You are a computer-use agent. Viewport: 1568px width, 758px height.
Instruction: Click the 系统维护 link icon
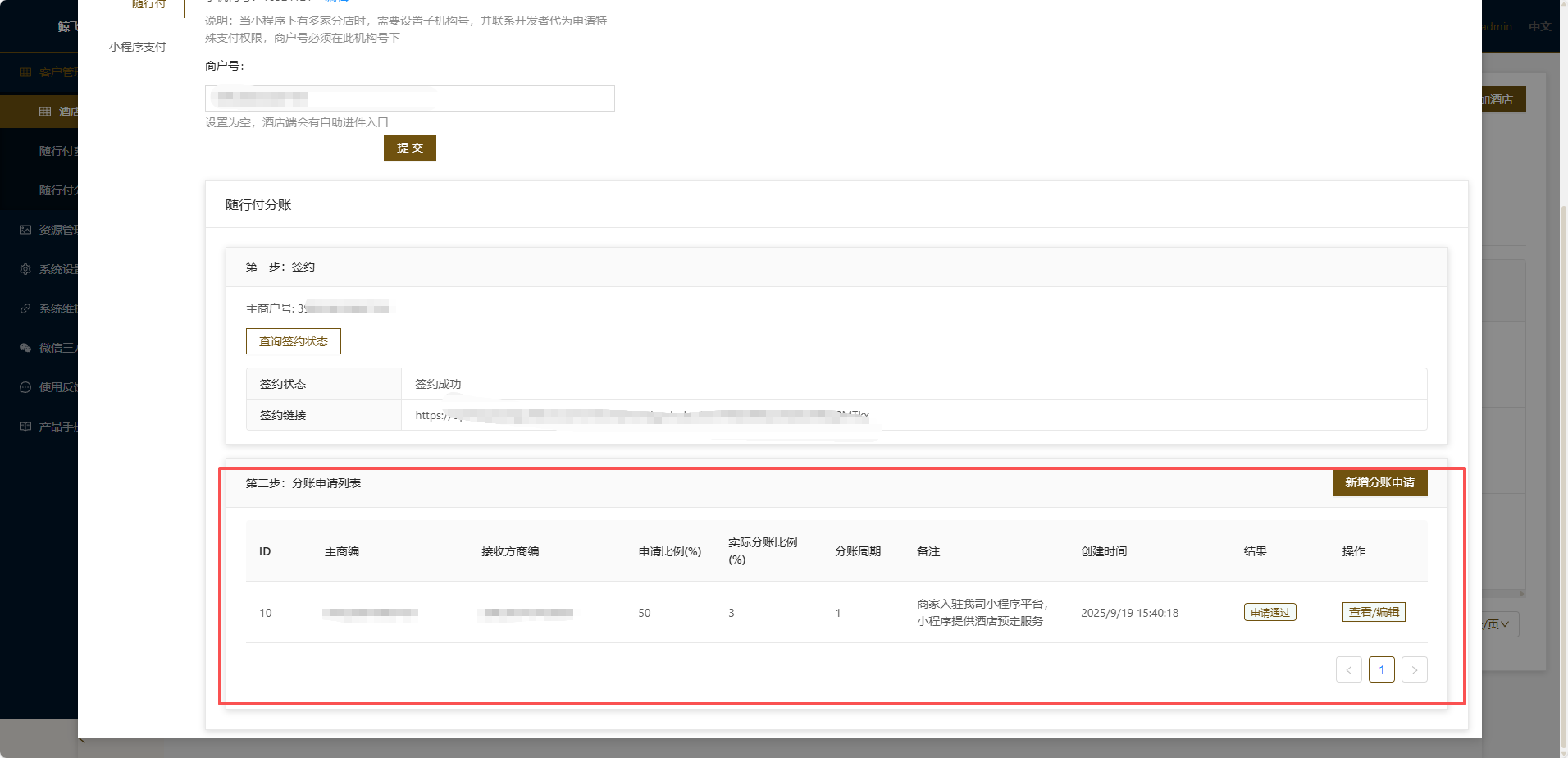tap(25, 308)
